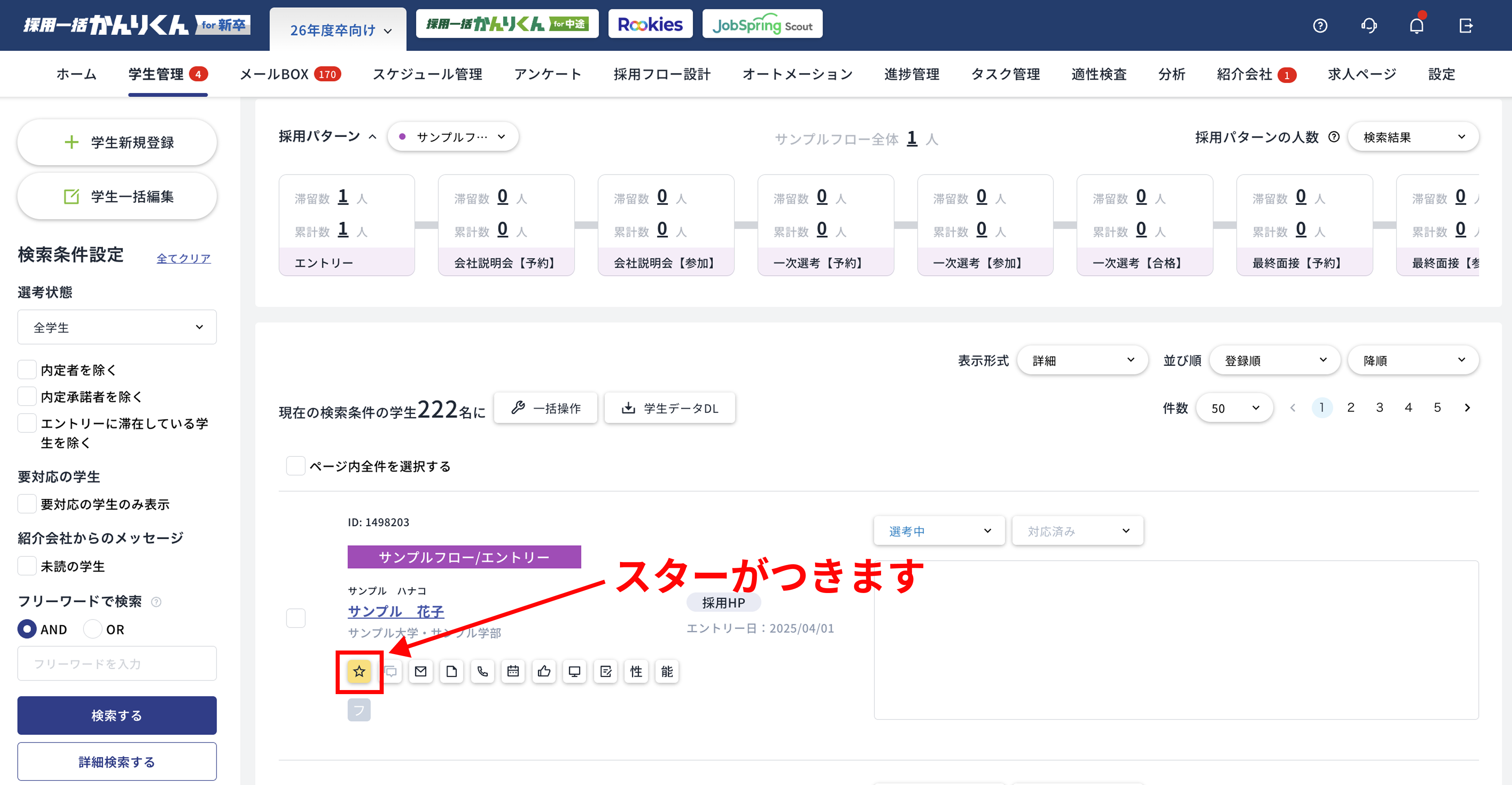This screenshot has height=785, width=1512.
Task: Click the logout icon at top right
Action: tap(1466, 25)
